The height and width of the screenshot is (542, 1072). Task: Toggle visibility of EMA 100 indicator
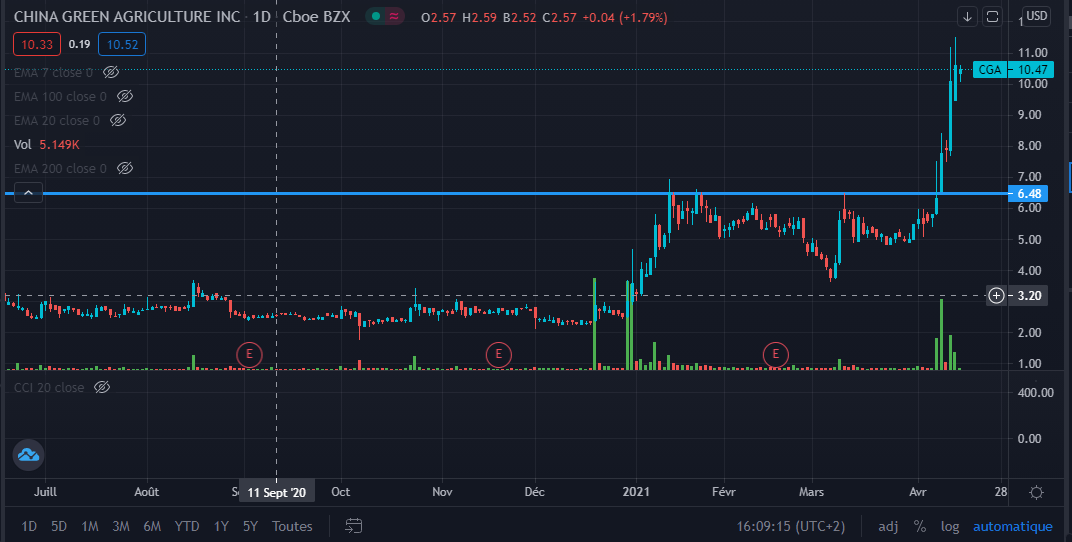[x=124, y=96]
